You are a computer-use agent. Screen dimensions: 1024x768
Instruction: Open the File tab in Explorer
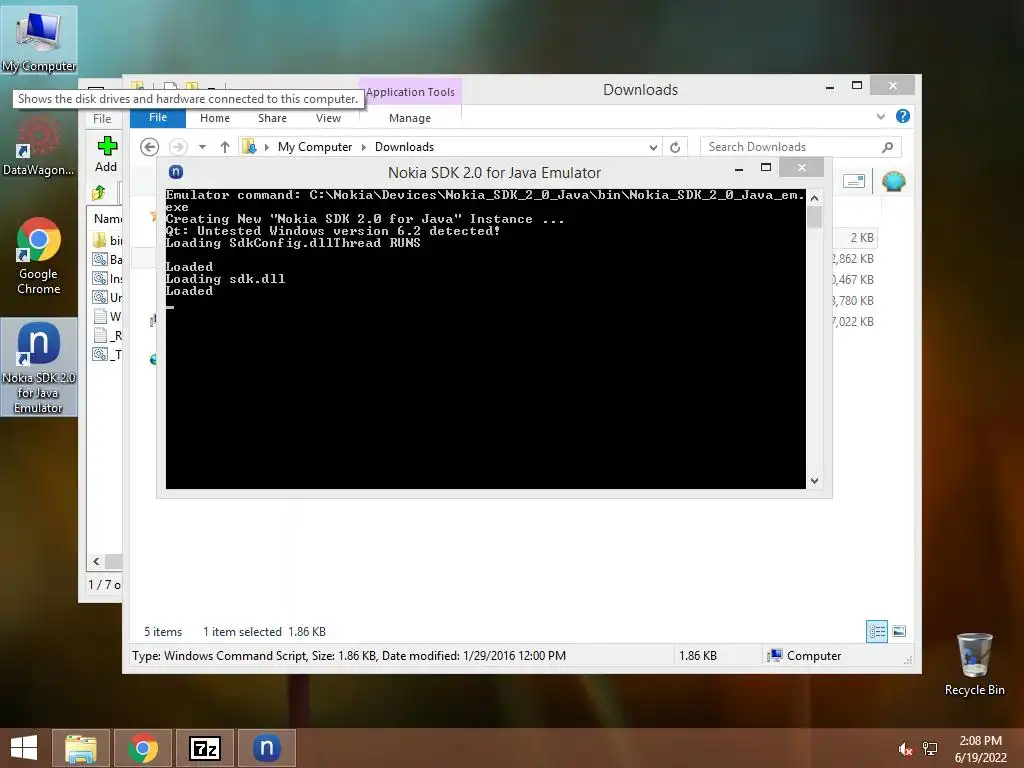tap(158, 118)
